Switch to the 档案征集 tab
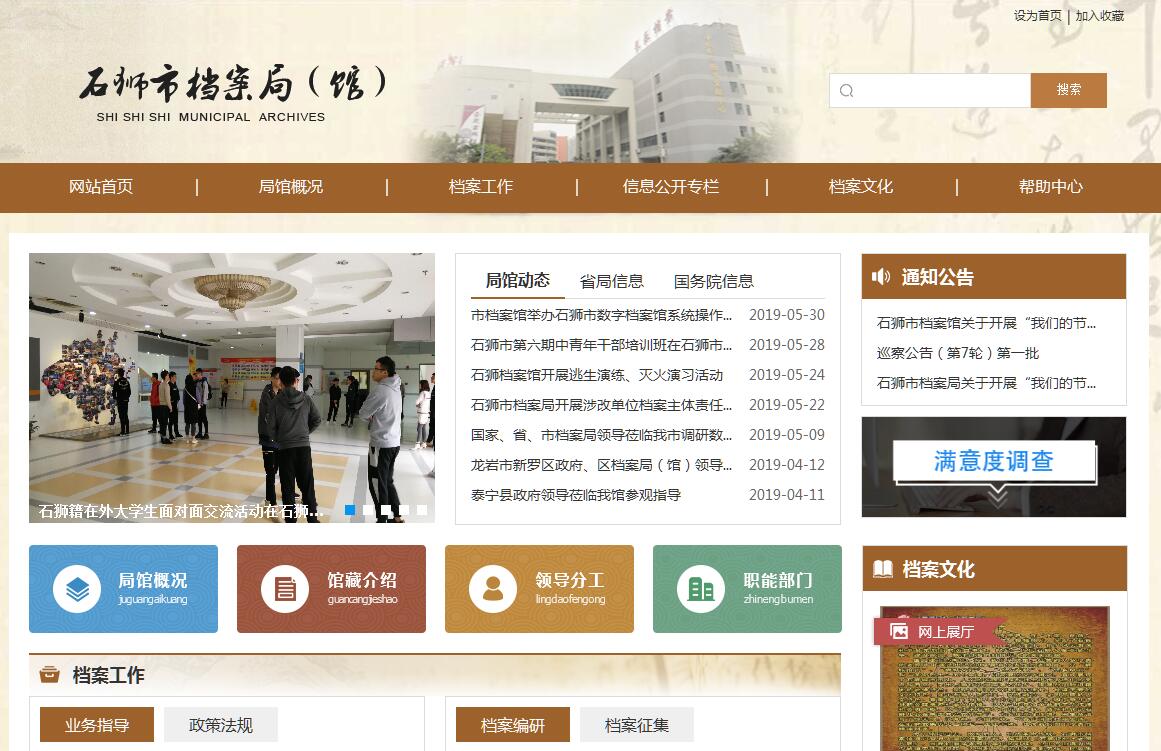 [637, 725]
